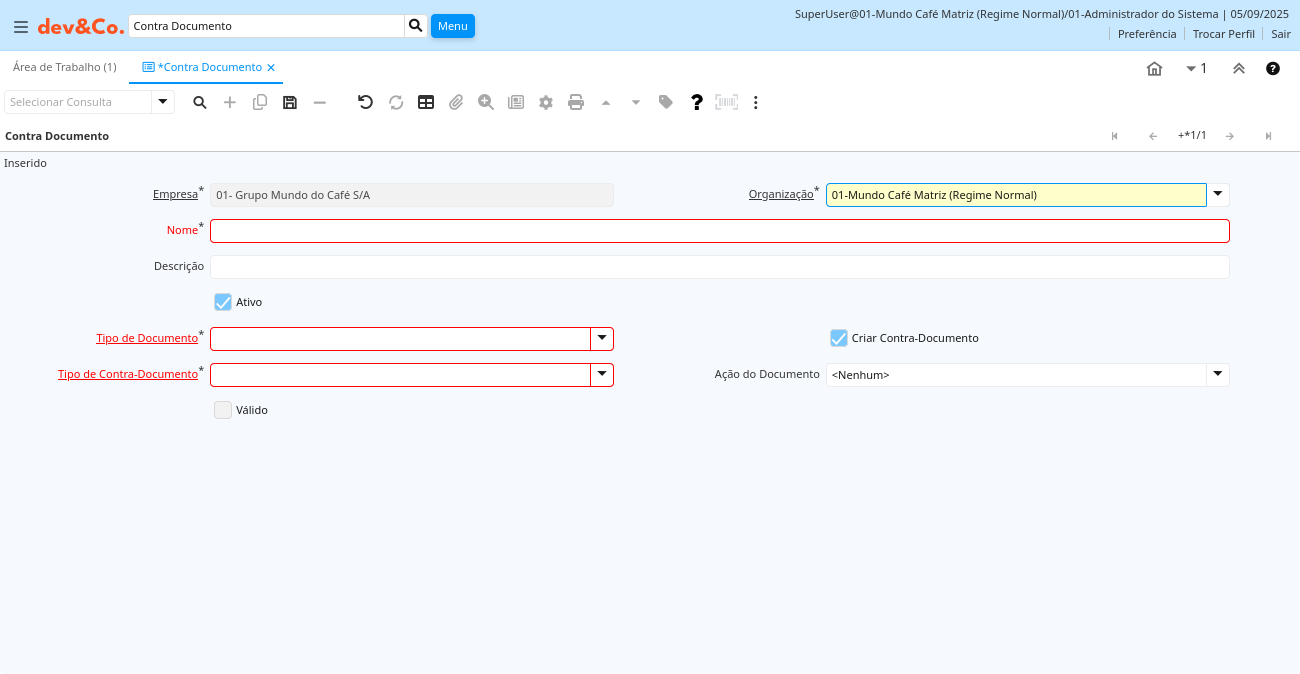The image size is (1300, 674).
Task: Expand the Tipo de Documento dropdown
Action: [x=602, y=339]
